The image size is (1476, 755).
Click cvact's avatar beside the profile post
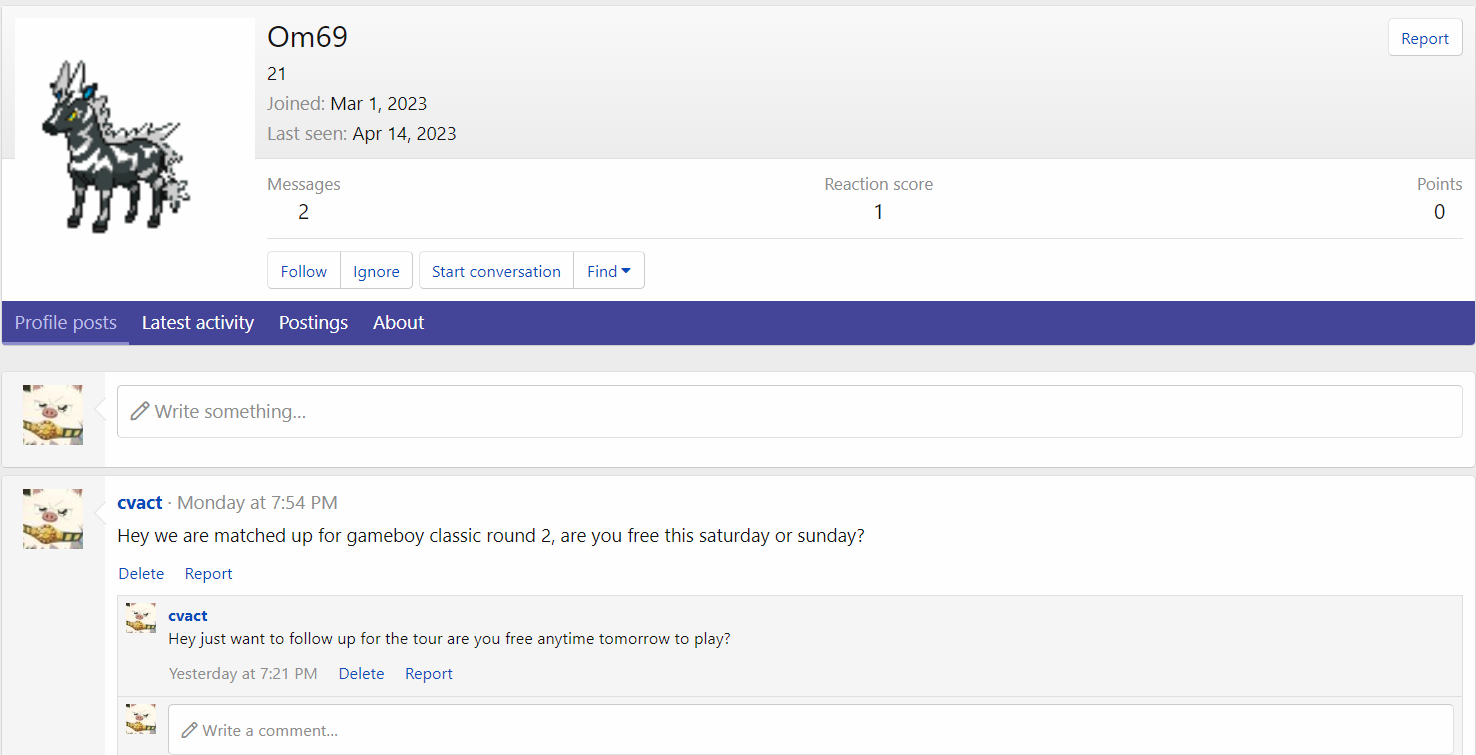[x=53, y=518]
